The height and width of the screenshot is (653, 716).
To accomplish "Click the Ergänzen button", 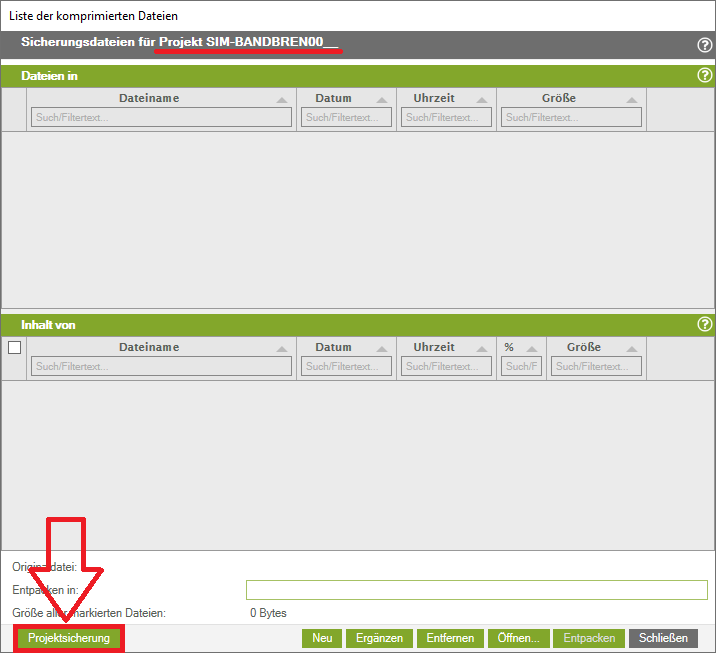I will (378, 638).
